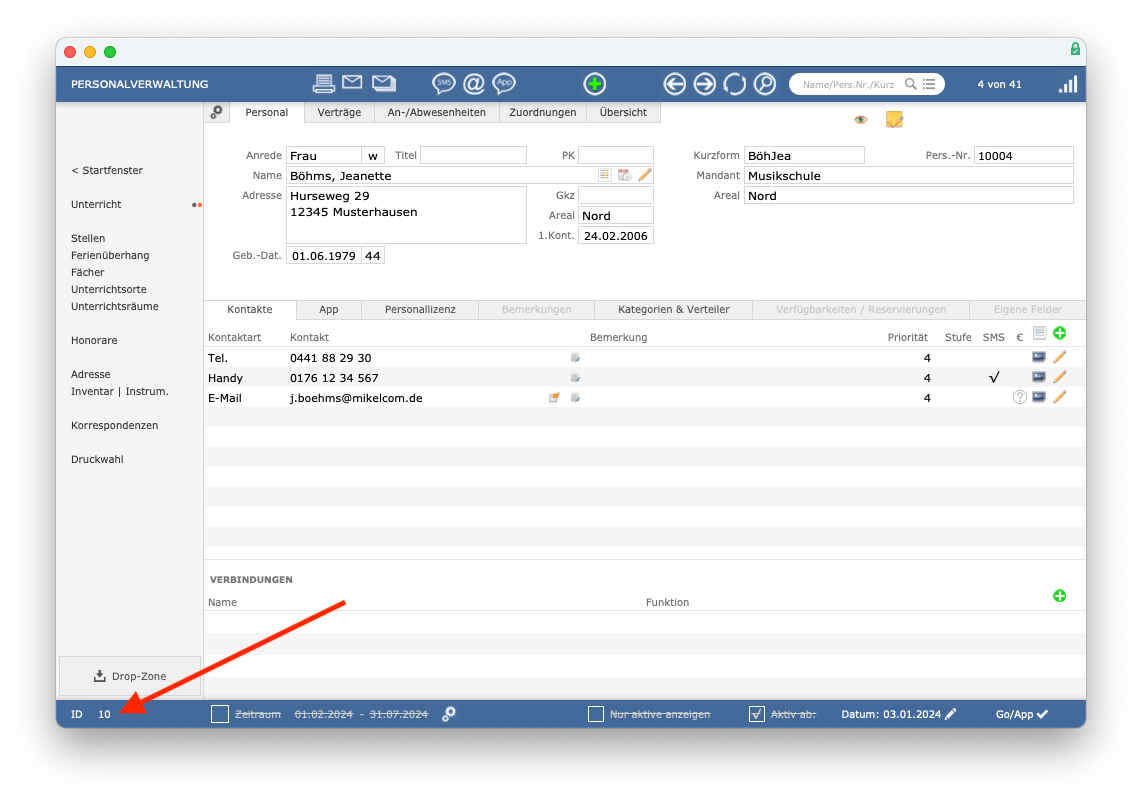This screenshot has width=1142, height=802.
Task: Go to the previous record with the left arrow
Action: point(674,84)
